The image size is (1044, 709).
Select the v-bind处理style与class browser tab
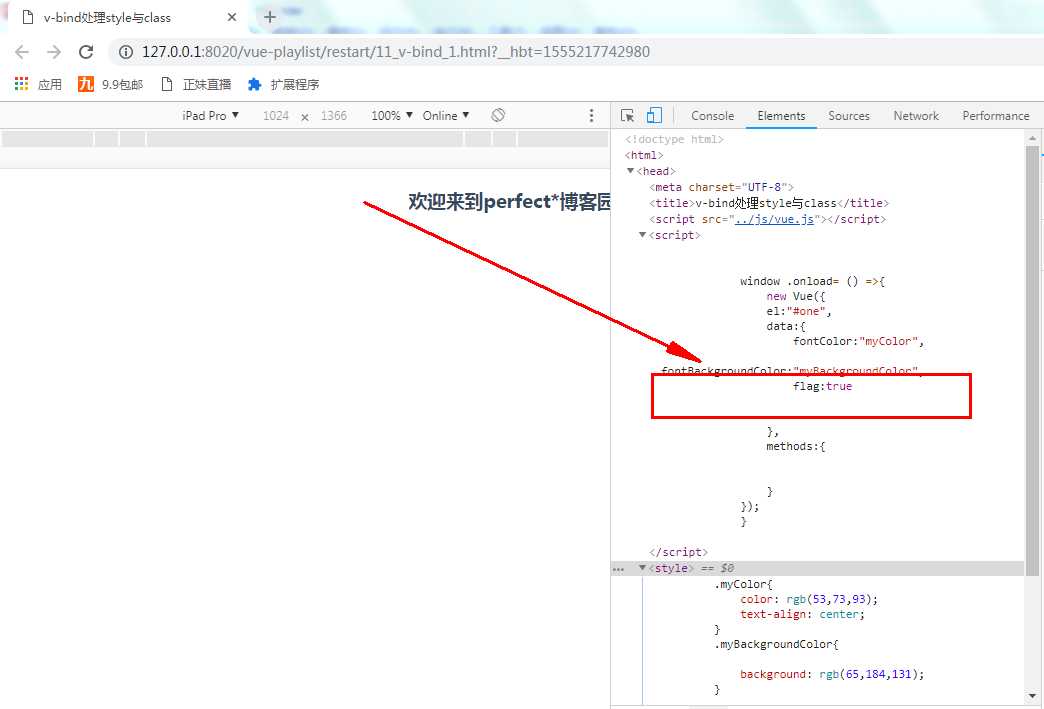point(127,17)
